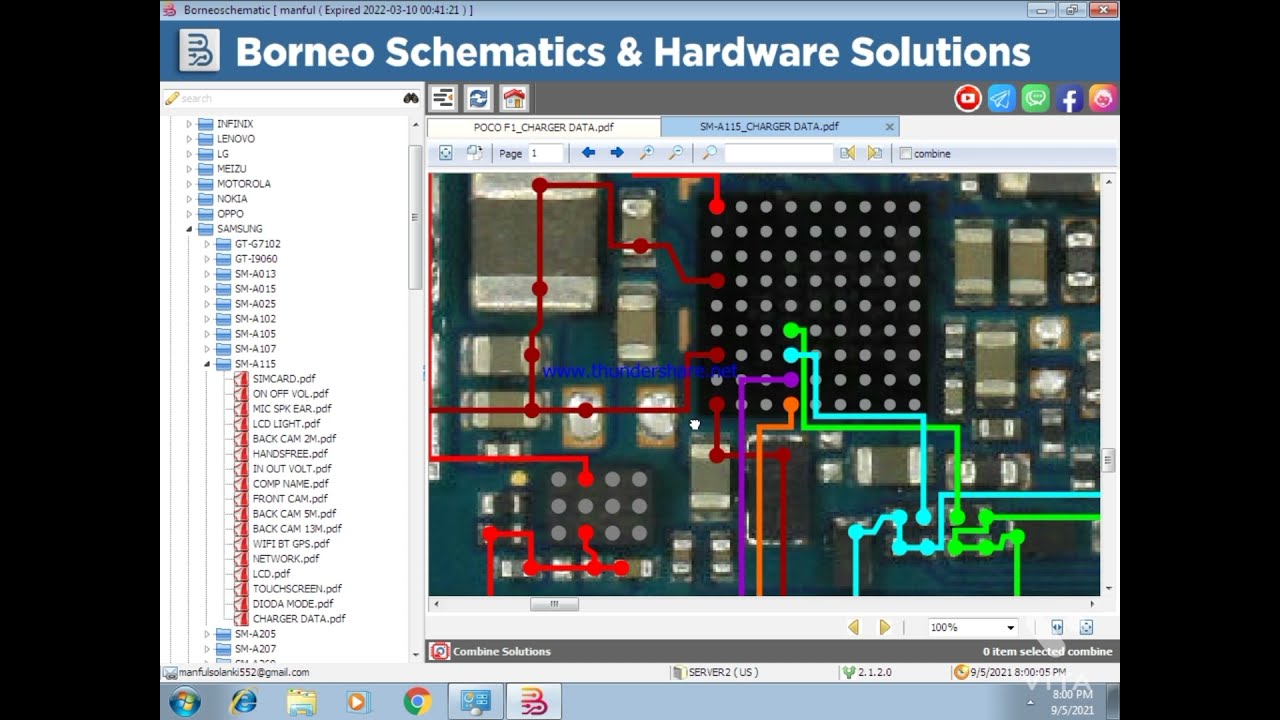Expand the GT-G7102 folder
Image resolution: width=1280 pixels, height=720 pixels.
207,244
